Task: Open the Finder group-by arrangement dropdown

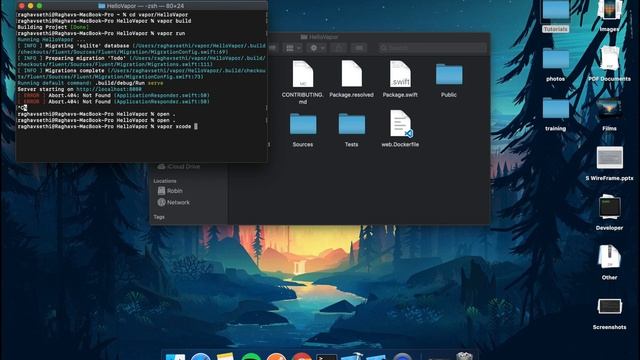Action: click(293, 48)
